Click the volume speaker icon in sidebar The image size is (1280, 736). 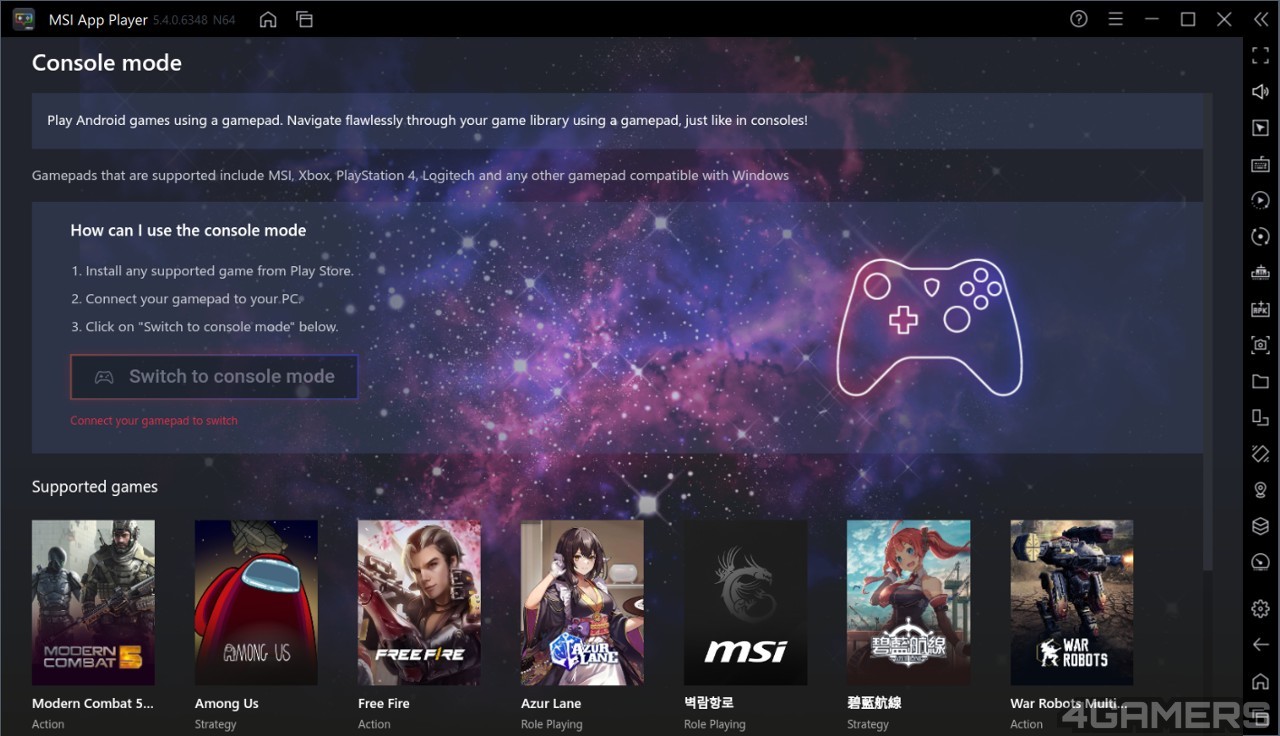[x=1260, y=92]
